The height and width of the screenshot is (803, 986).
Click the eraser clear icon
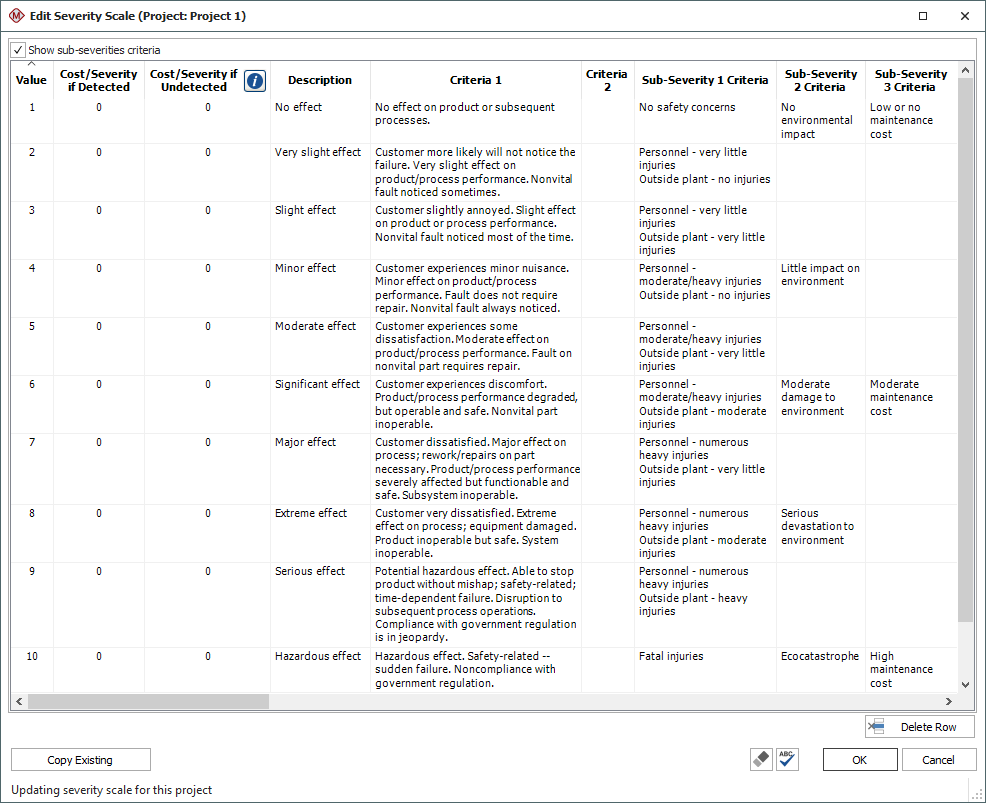click(761, 760)
